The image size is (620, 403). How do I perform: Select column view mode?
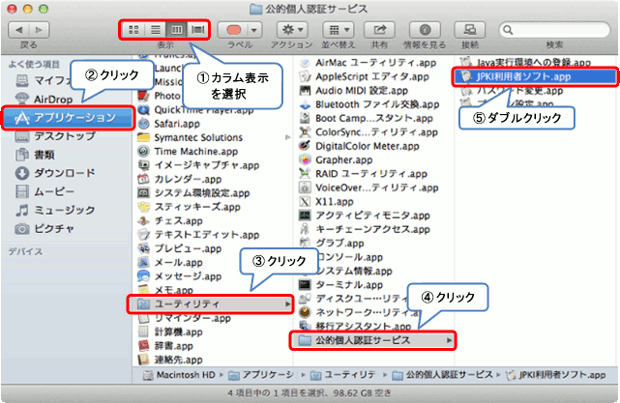tap(177, 30)
